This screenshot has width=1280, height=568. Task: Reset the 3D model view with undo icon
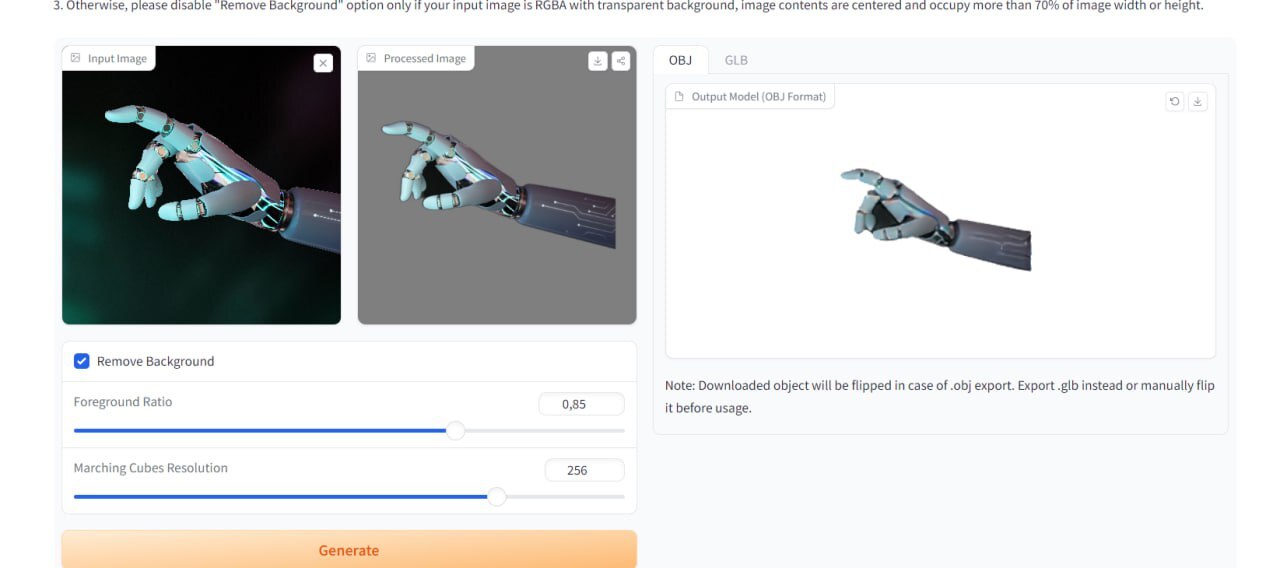1175,101
